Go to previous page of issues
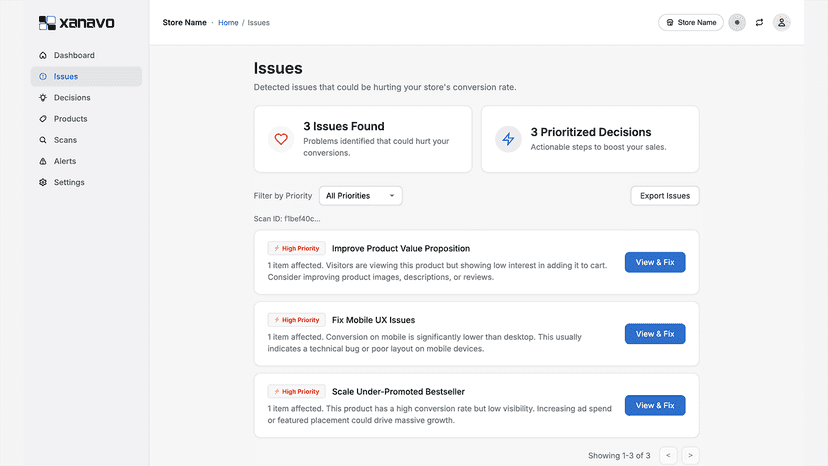Image resolution: width=828 pixels, height=466 pixels. 668,455
